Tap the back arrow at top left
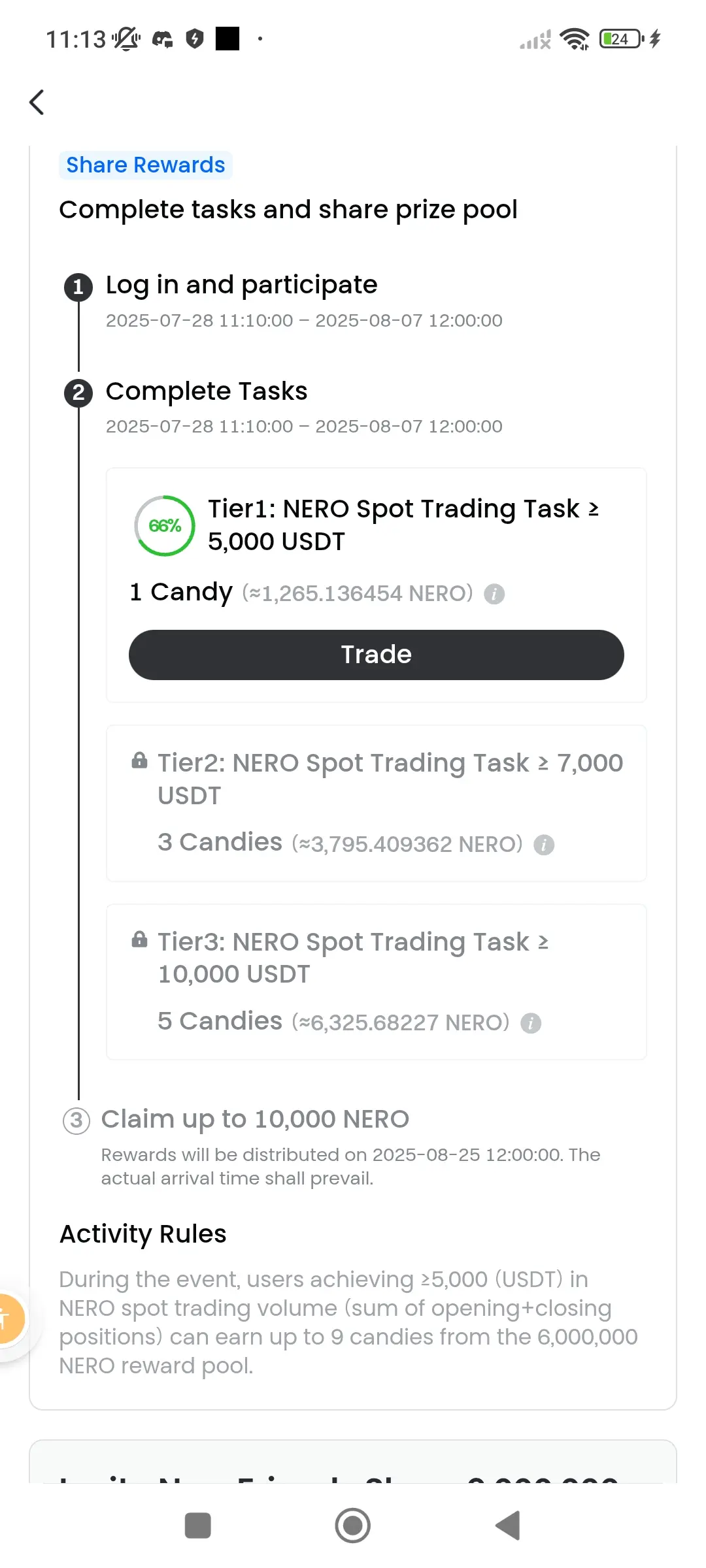Viewport: 706px width, 1568px height. (x=37, y=103)
